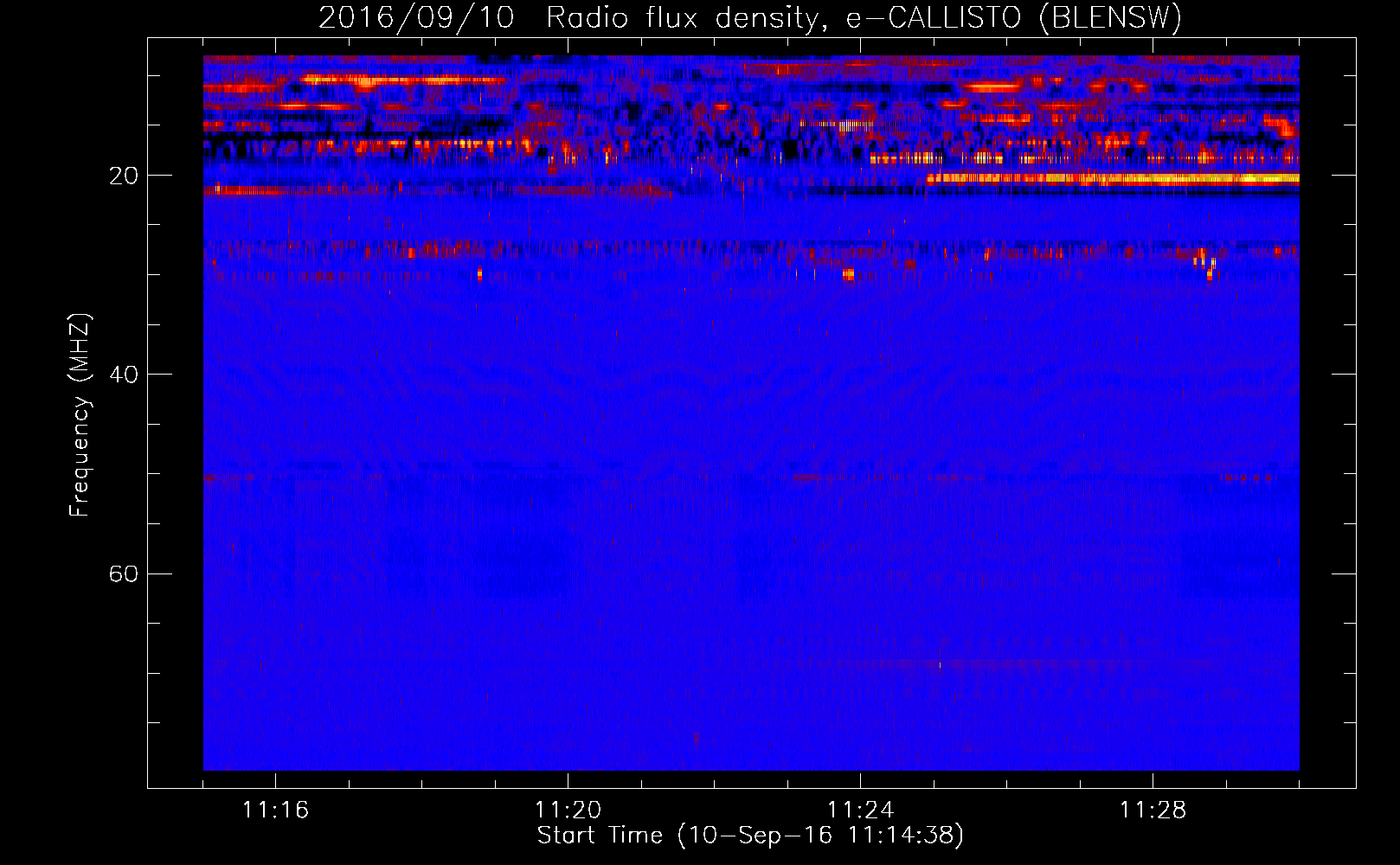Click the 11:24 time tick label
Viewport: 1400px width, 865px height.
pos(860,811)
